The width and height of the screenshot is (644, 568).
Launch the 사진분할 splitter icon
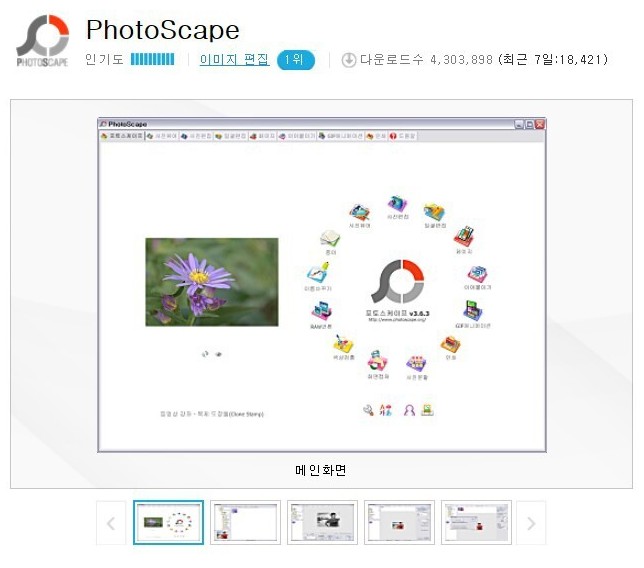click(416, 363)
